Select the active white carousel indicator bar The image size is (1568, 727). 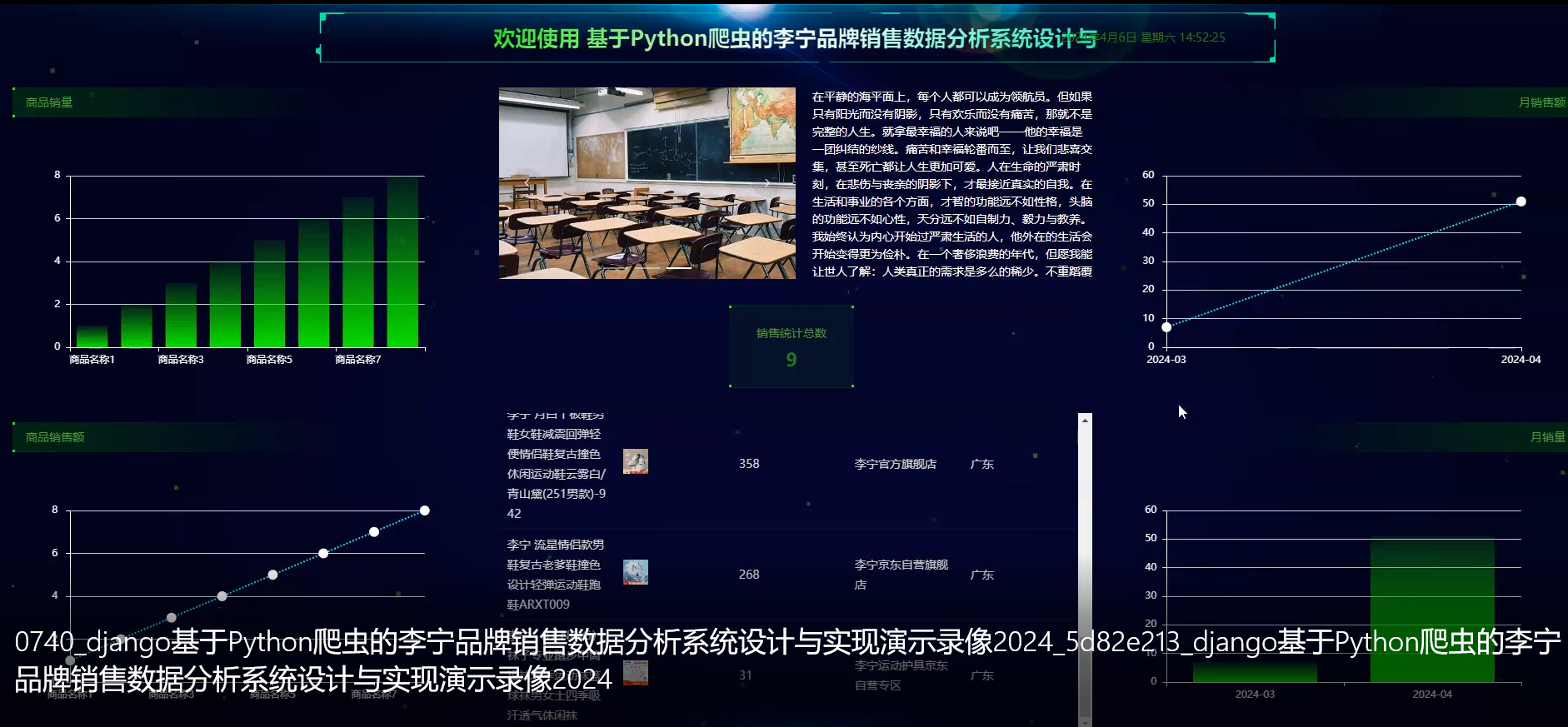[x=678, y=268]
